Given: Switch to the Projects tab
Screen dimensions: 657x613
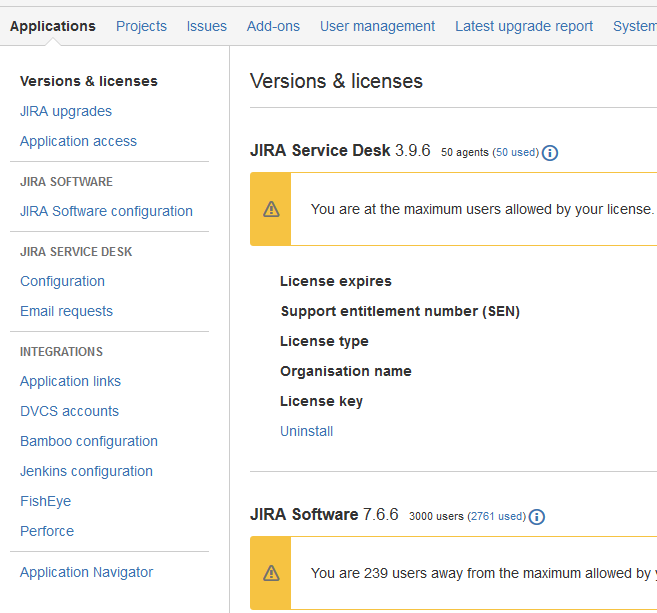Looking at the screenshot, I should coord(141,26).
